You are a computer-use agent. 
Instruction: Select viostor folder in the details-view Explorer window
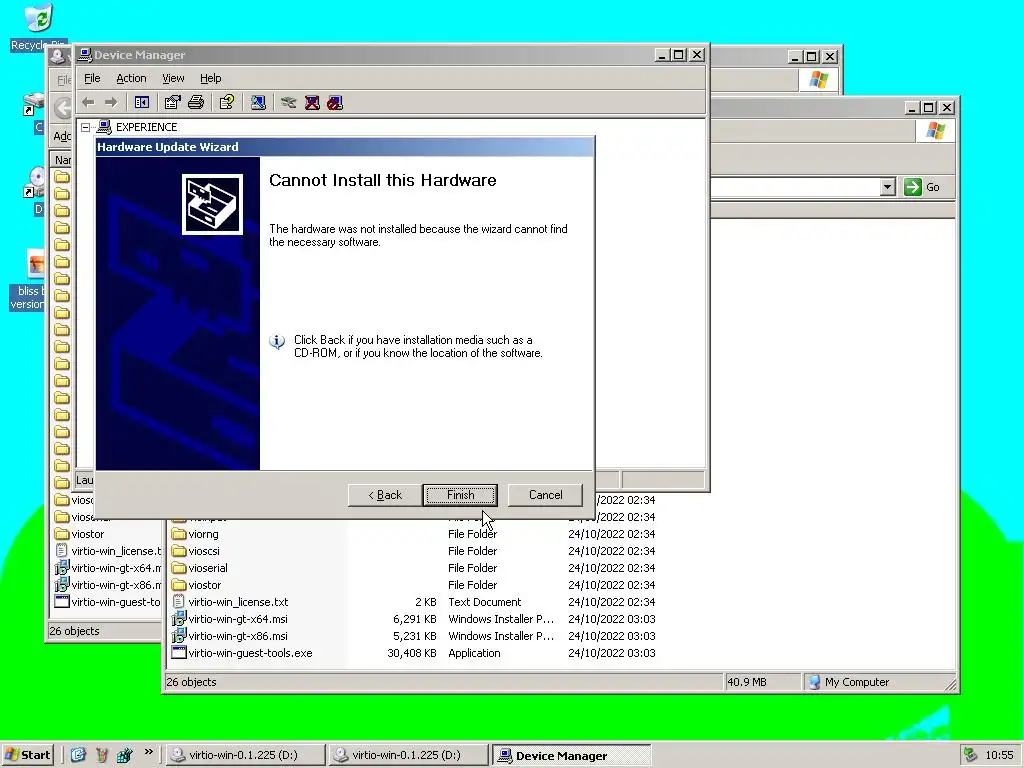[204, 585]
